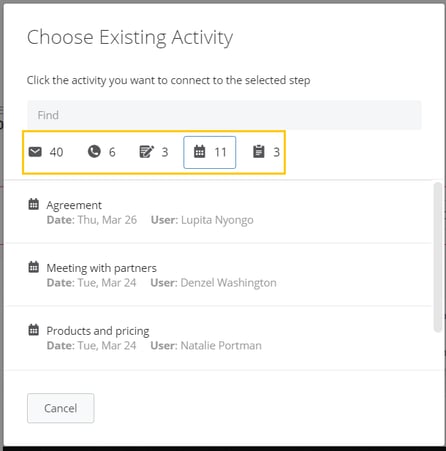Choose the Products and pricing activity
Viewport: 446px width, 451px height.
[x=219, y=338]
